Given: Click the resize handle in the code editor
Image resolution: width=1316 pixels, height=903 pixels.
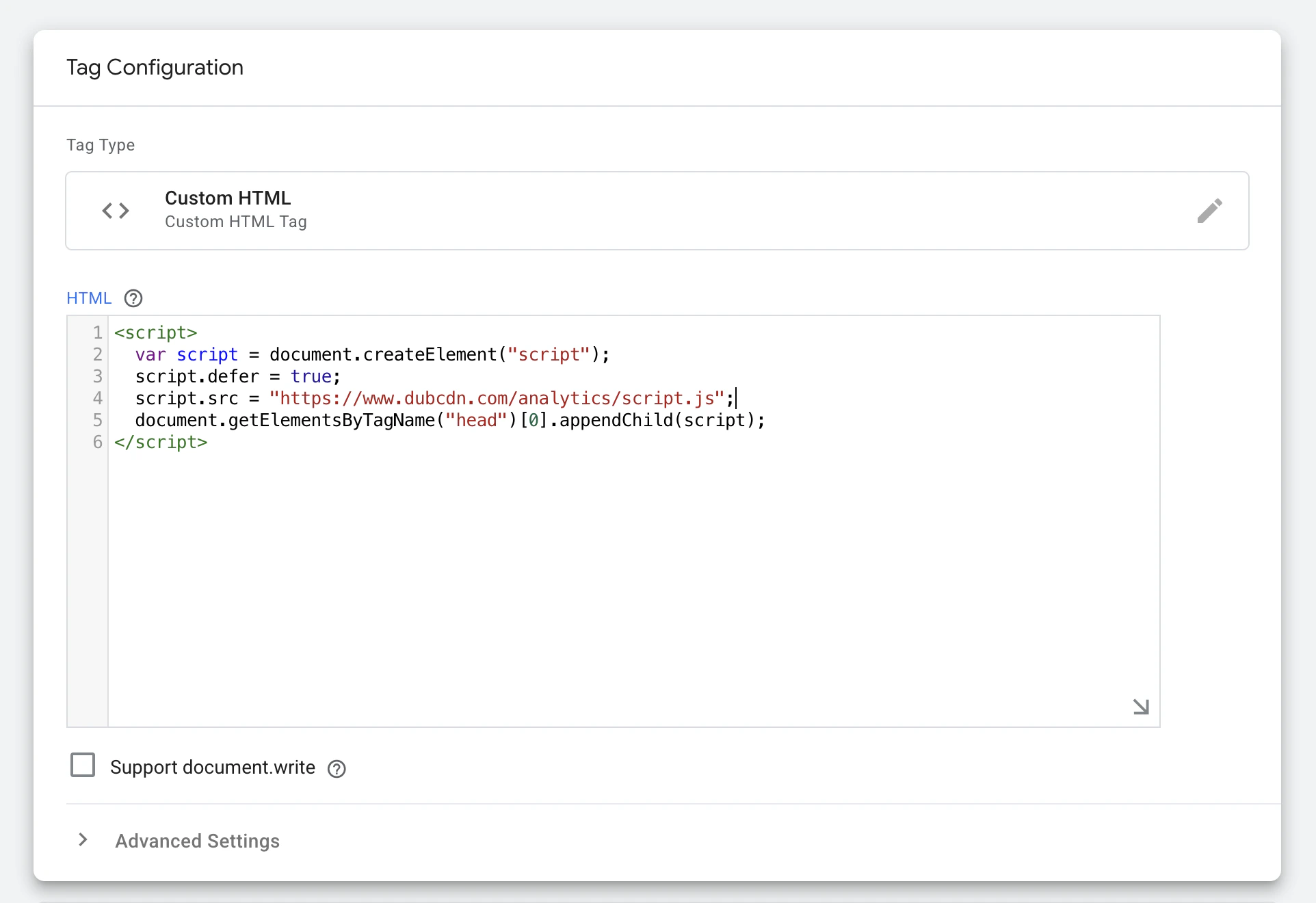Looking at the screenshot, I should (x=1140, y=707).
